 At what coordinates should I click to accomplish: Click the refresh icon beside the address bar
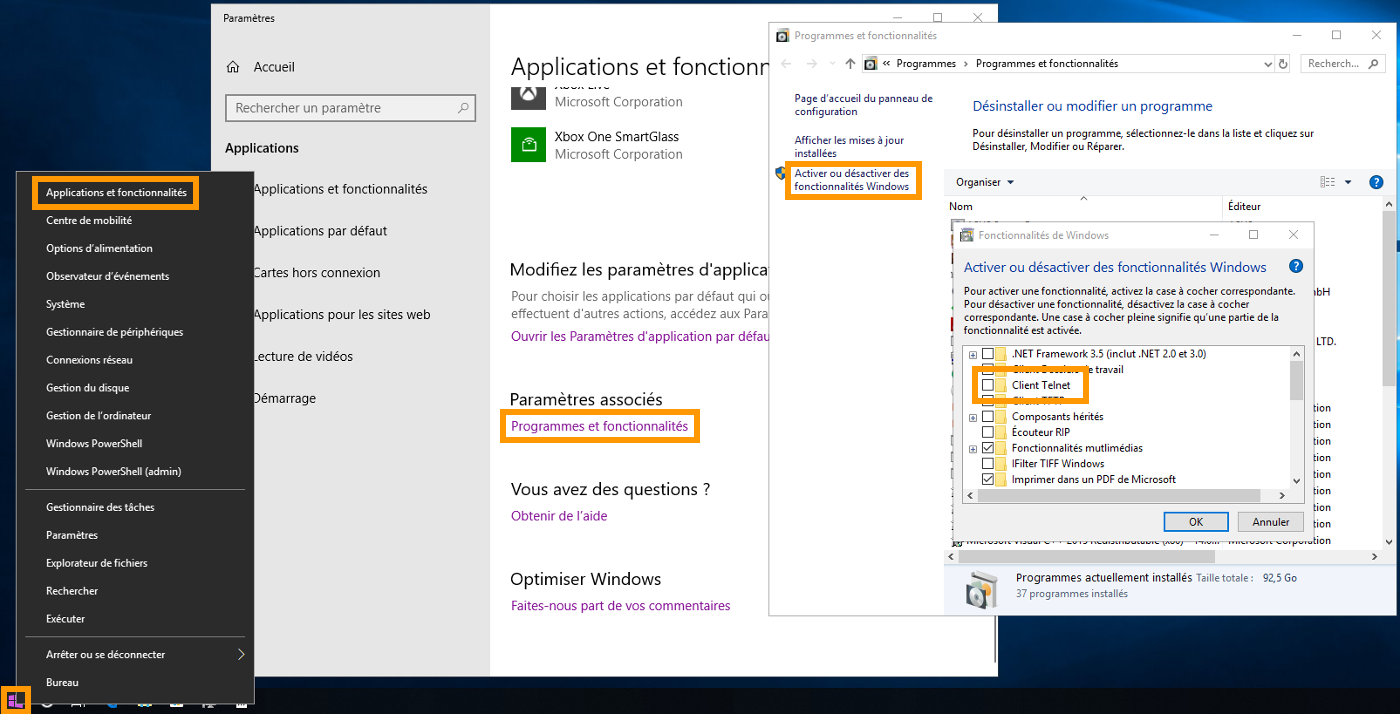pos(1283,63)
